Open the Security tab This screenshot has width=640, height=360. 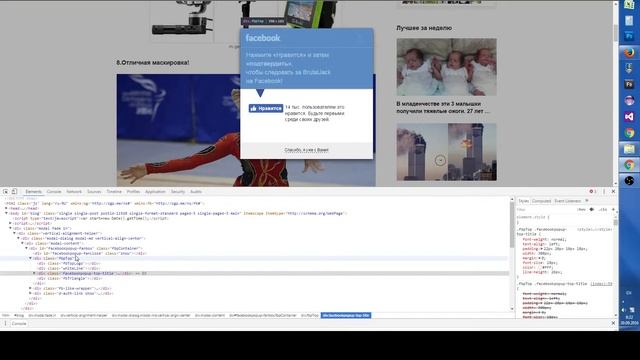click(x=178, y=191)
